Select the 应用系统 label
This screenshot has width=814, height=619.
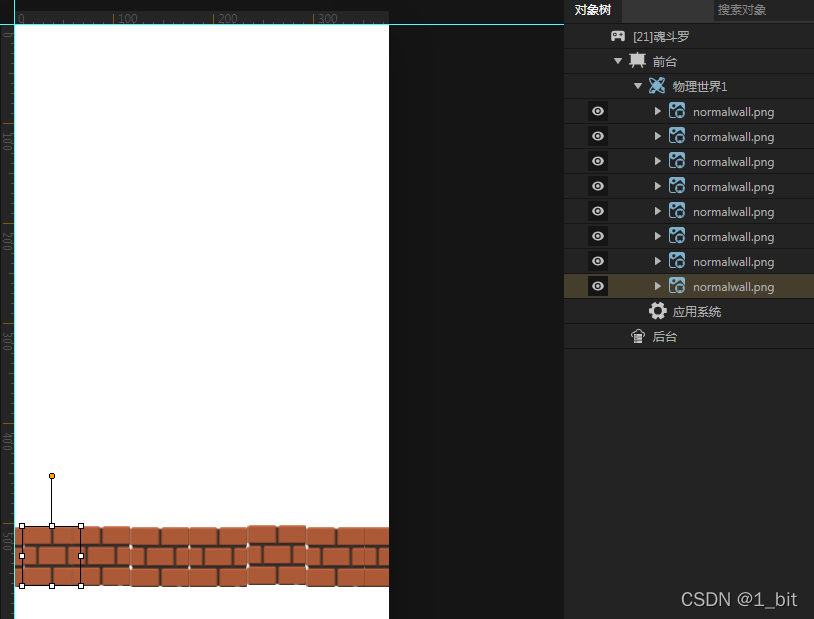point(697,312)
